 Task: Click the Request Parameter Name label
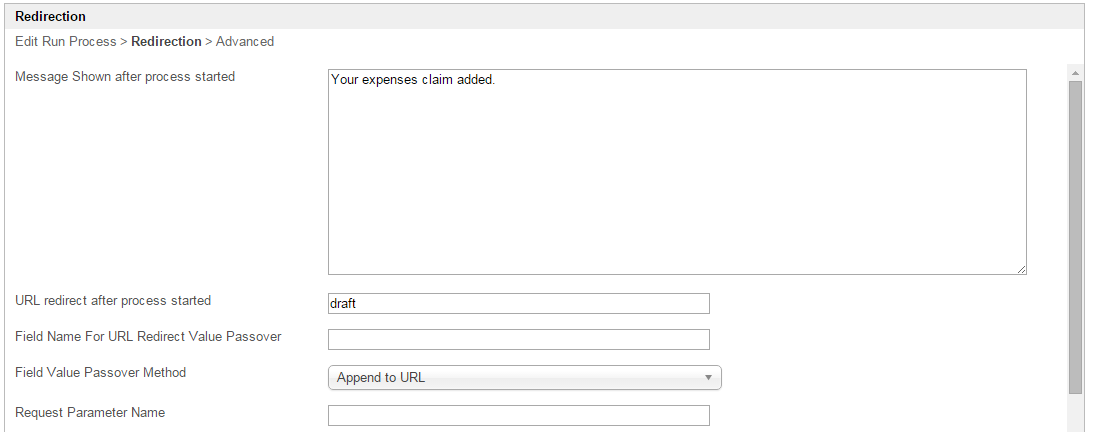pyautogui.click(x=90, y=413)
